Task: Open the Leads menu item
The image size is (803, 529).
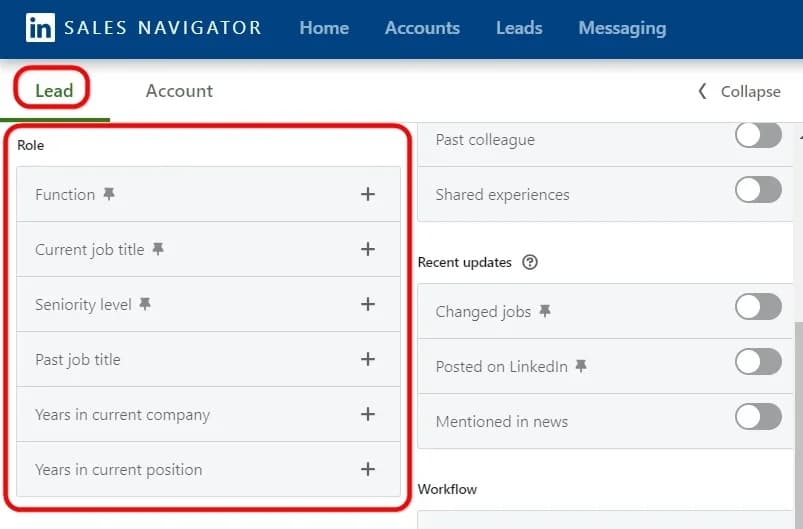Action: click(x=519, y=28)
